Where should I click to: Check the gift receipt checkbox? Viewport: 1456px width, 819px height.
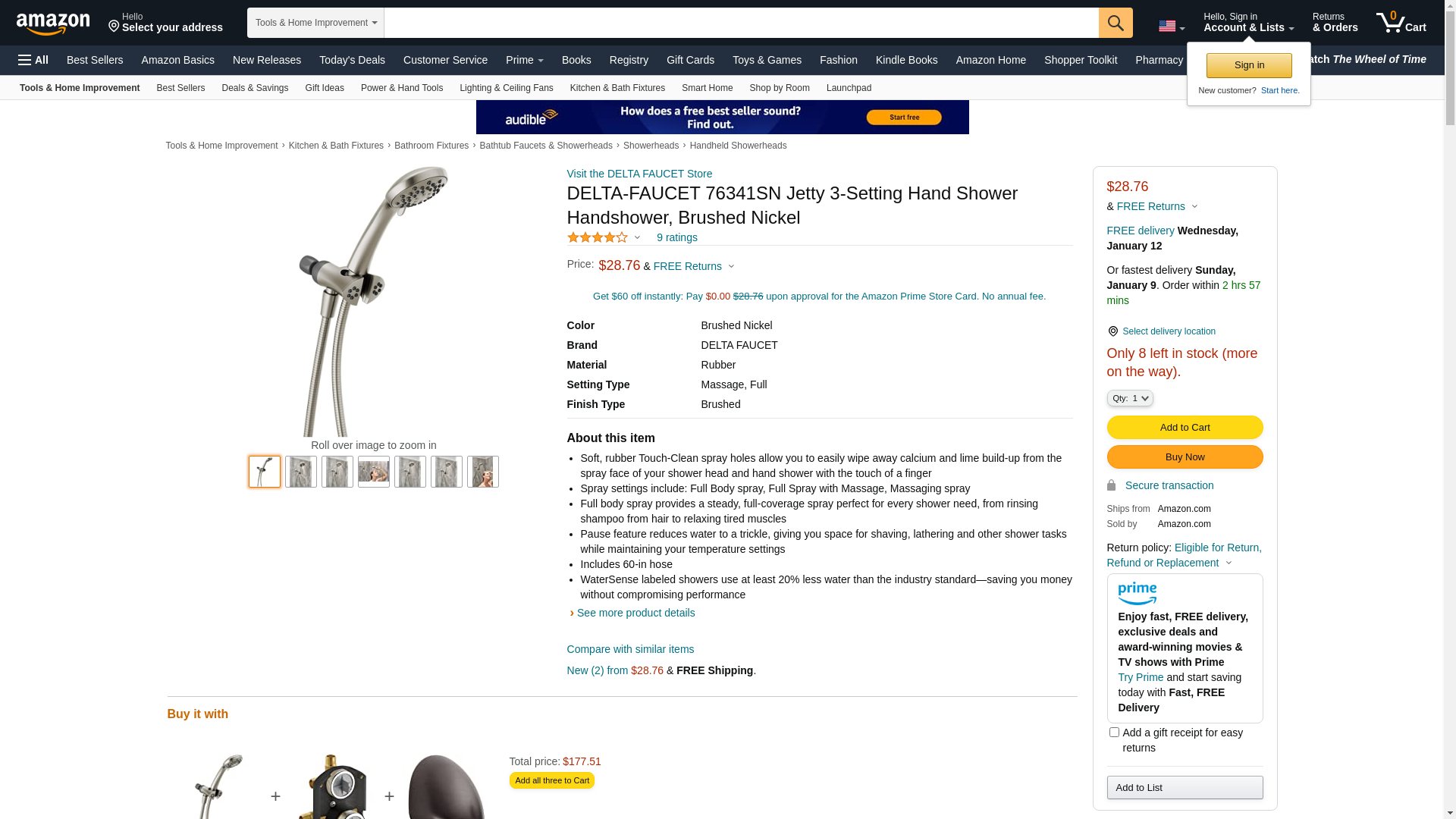[x=1114, y=733]
